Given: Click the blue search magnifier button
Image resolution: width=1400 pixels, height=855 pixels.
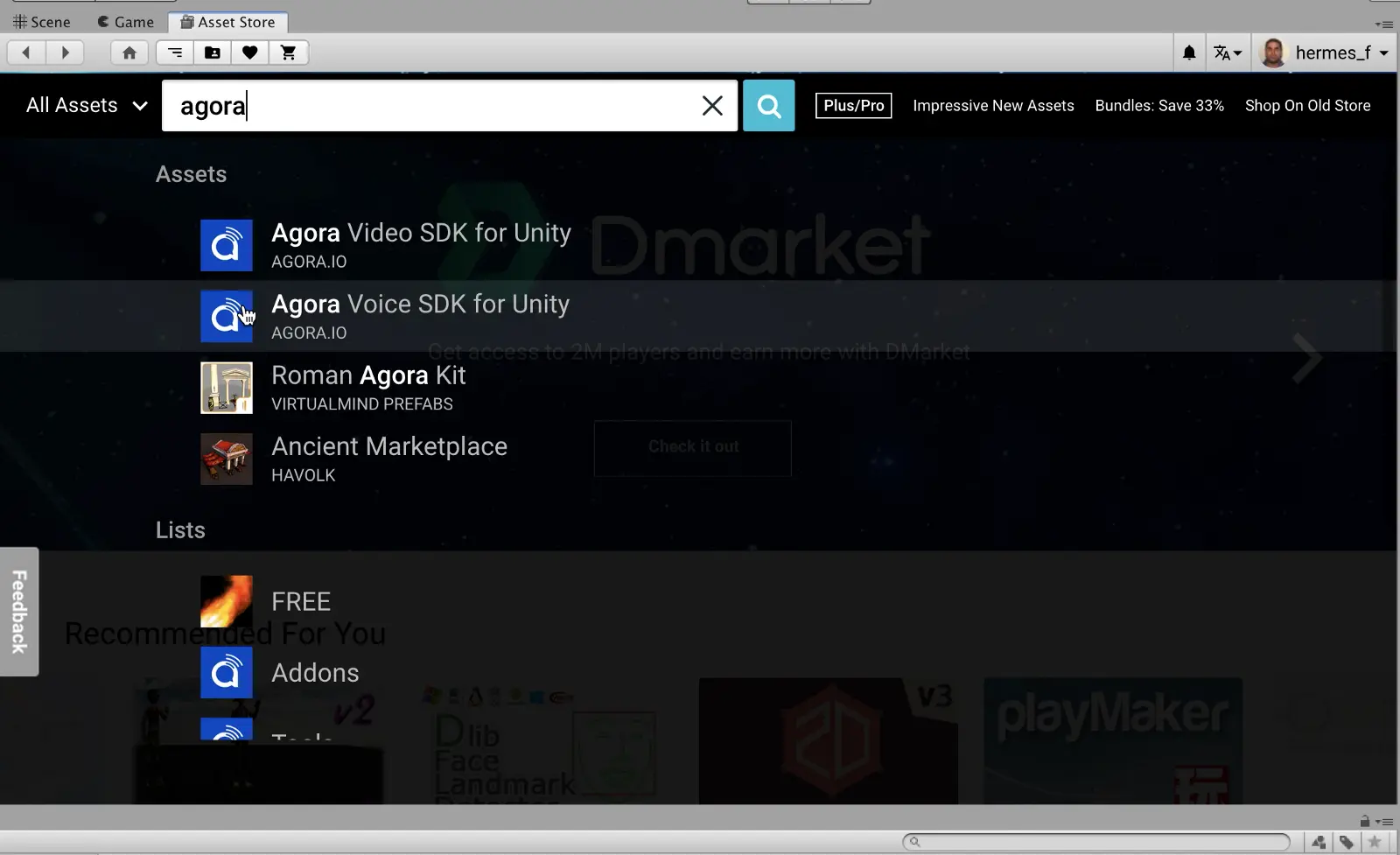Looking at the screenshot, I should coord(769,106).
